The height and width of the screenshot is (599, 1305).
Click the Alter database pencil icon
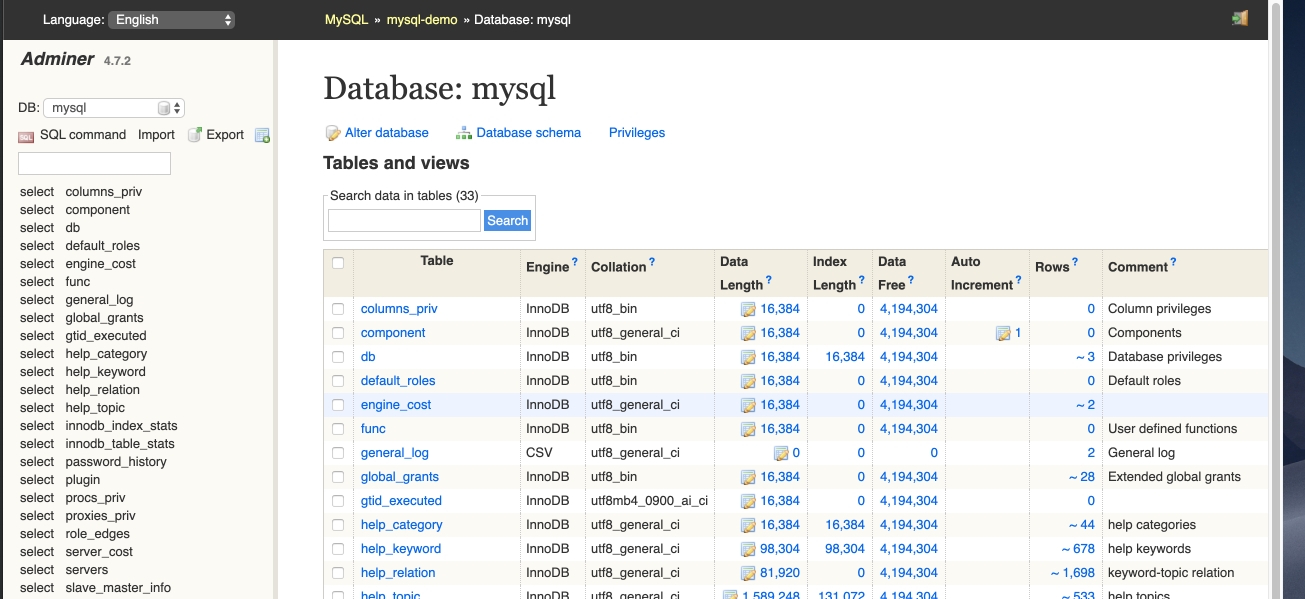[x=333, y=132]
